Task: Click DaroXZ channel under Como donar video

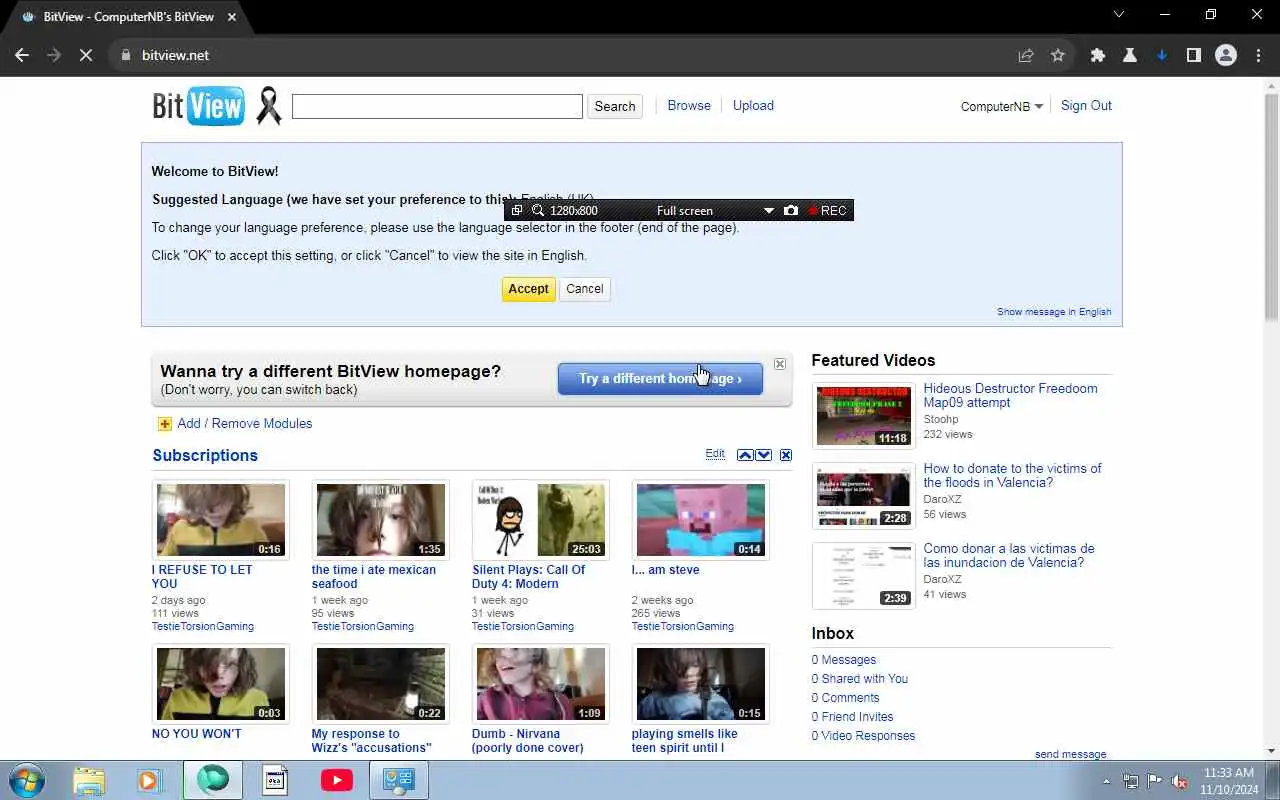Action: (x=942, y=579)
